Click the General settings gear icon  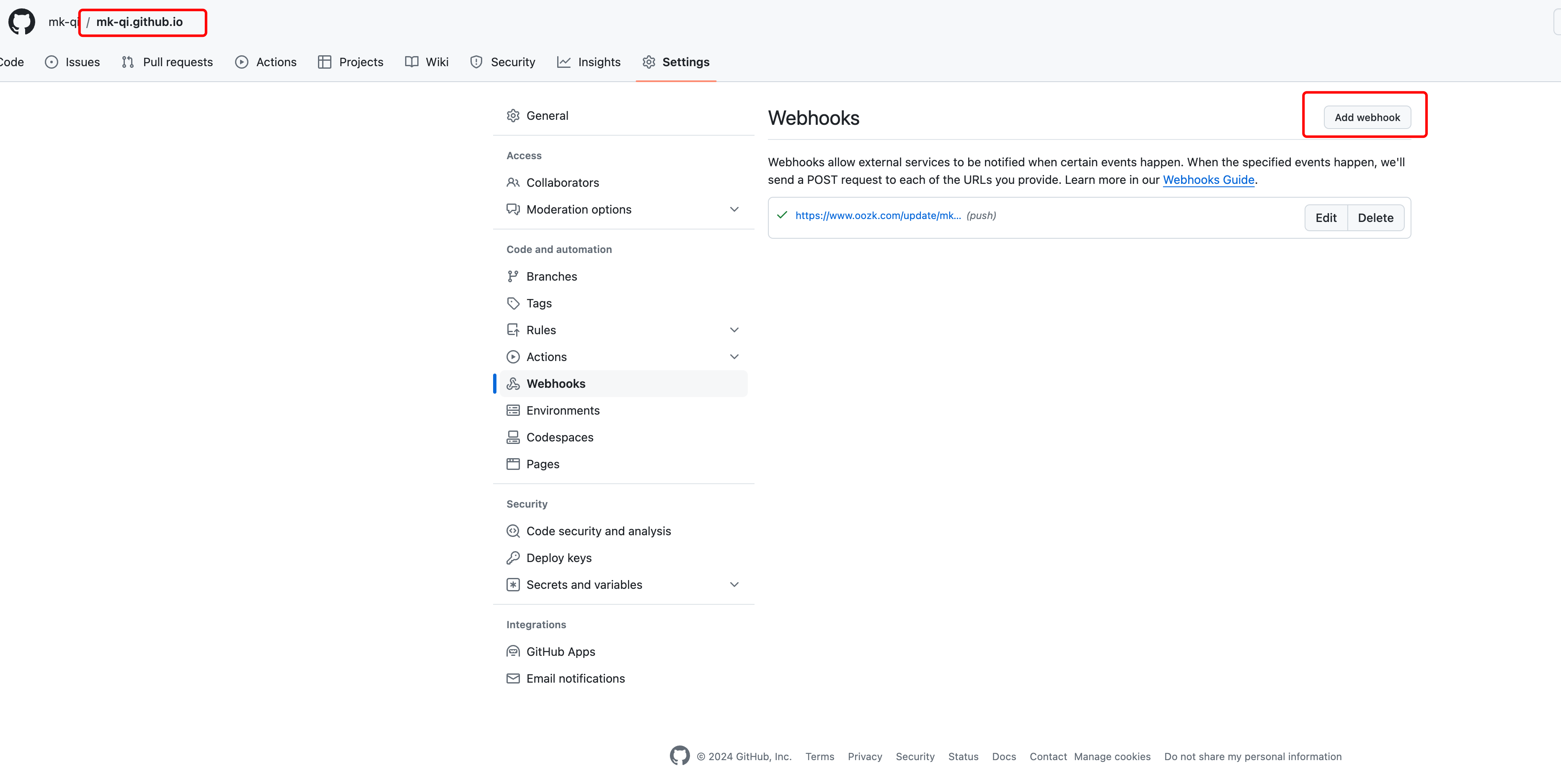(x=513, y=116)
